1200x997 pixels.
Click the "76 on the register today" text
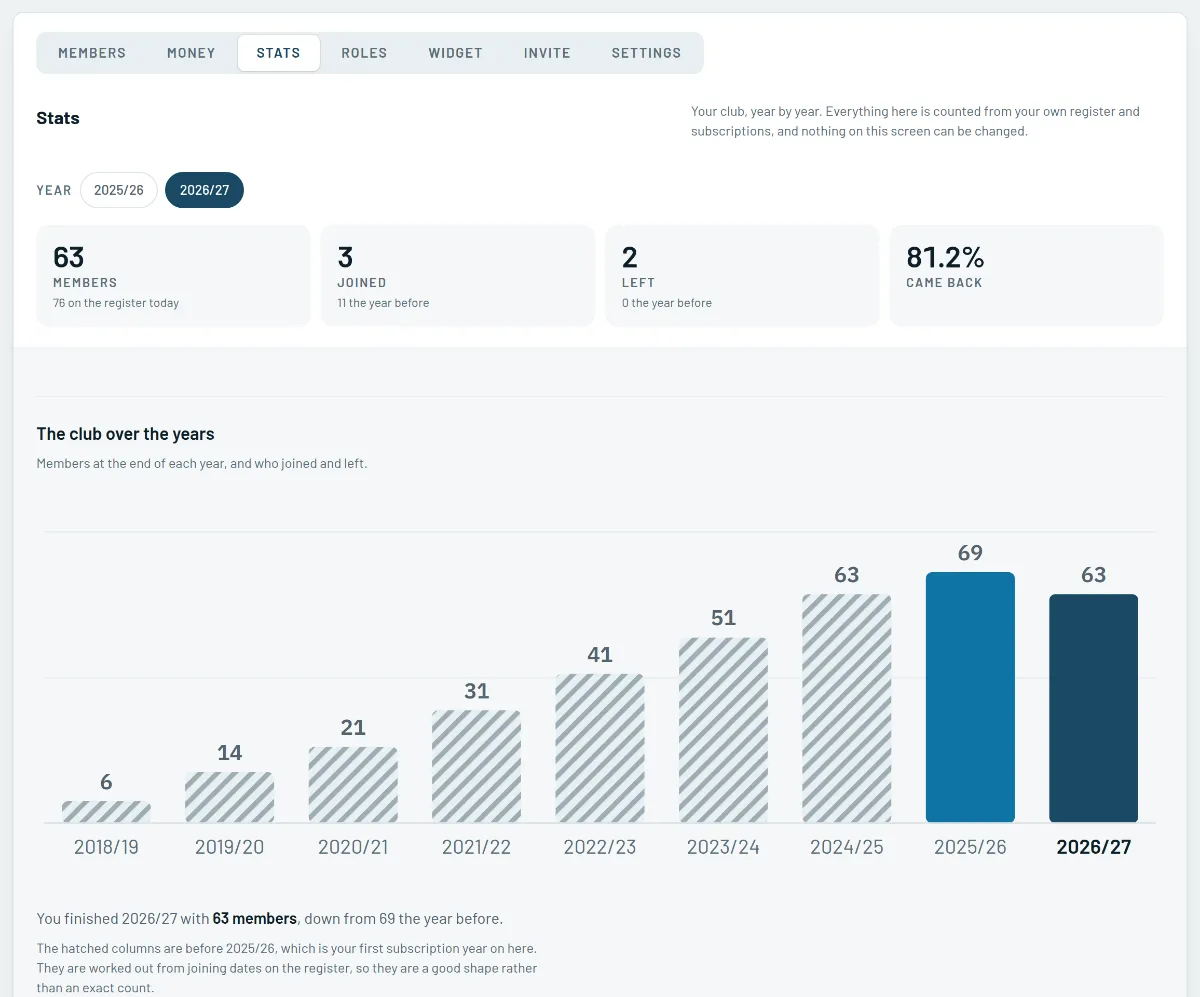point(116,303)
